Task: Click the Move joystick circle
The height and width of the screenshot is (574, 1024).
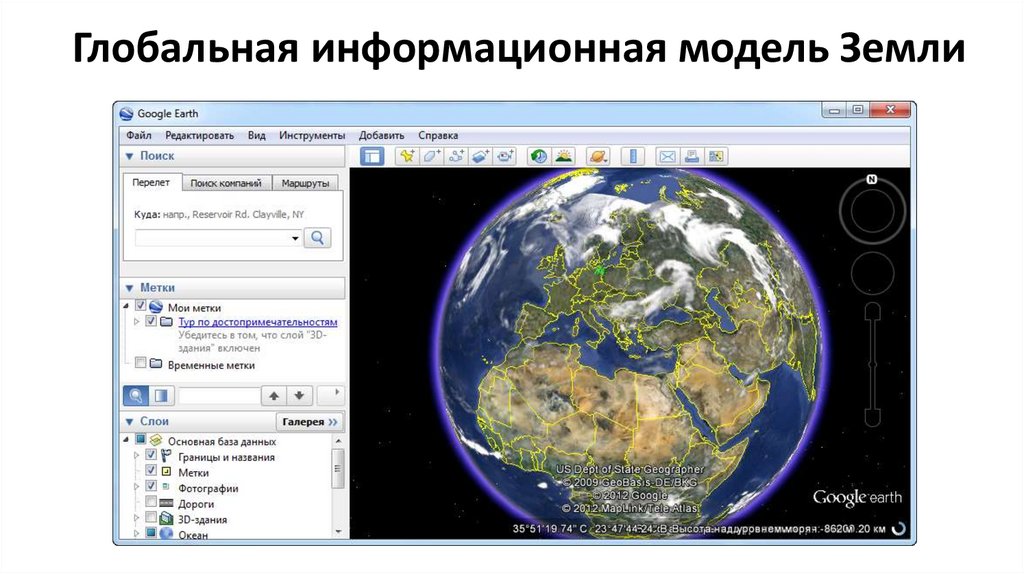Action: click(x=872, y=274)
